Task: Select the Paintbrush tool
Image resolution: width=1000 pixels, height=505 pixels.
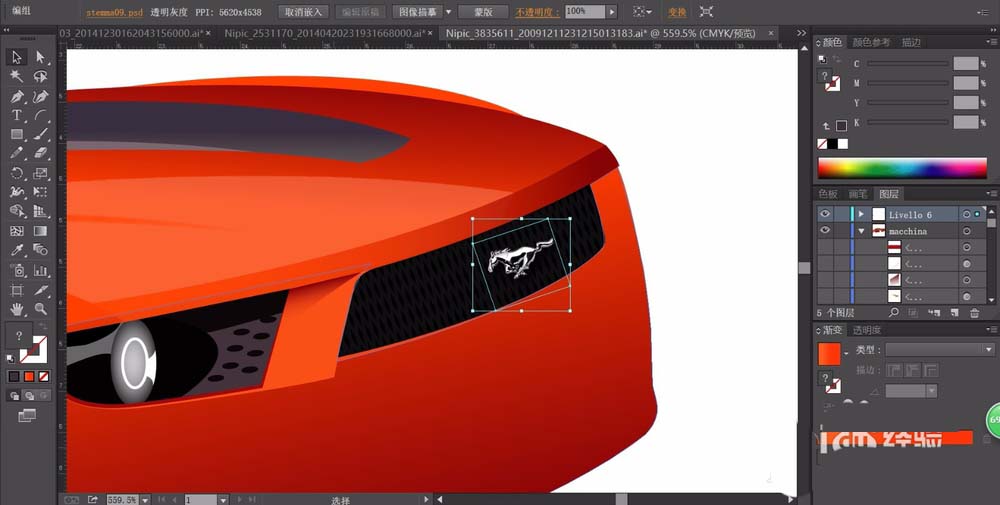Action: click(41, 135)
